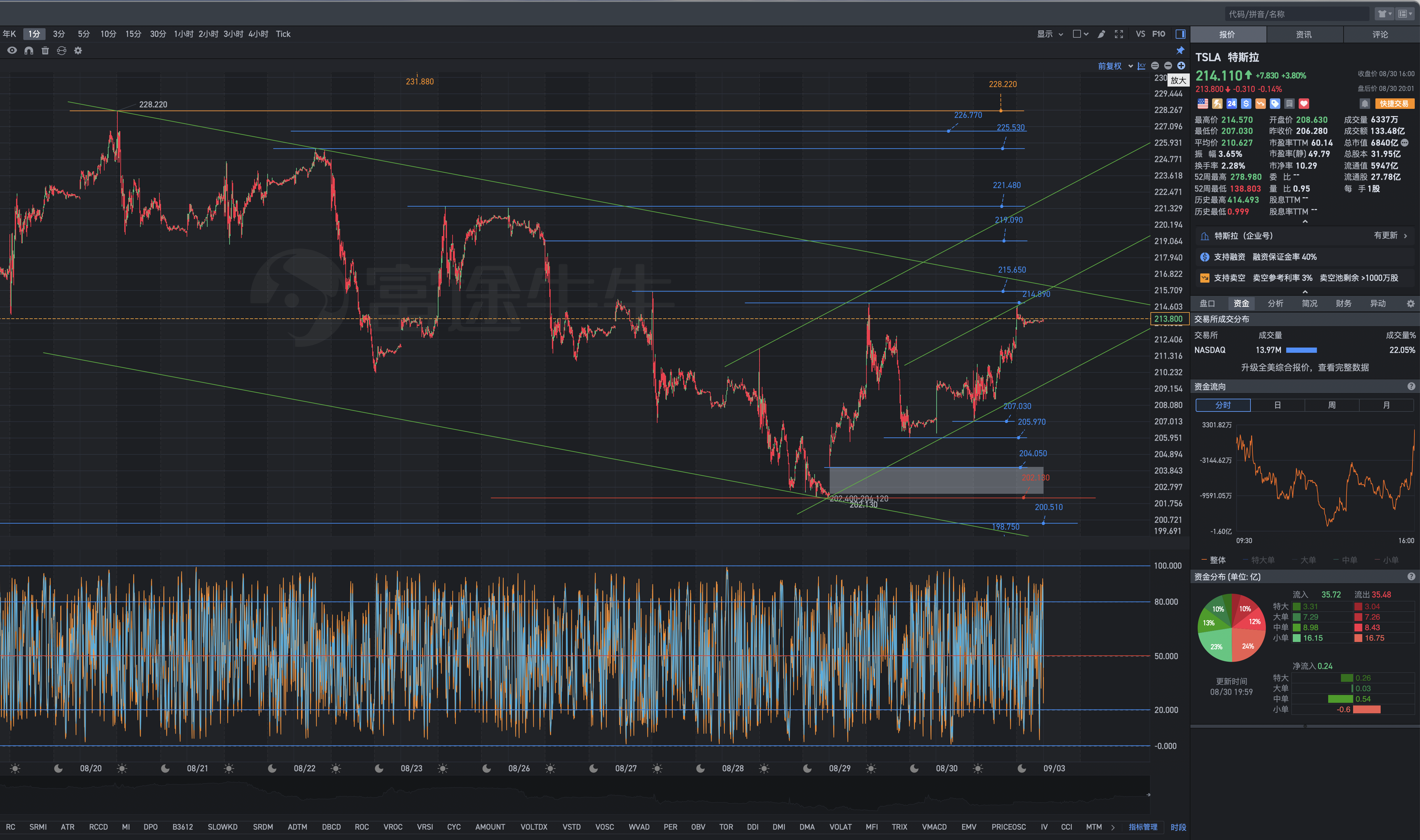Click the sync drawings icon
Viewport: 1420px width, 840px height.
(x=62, y=50)
